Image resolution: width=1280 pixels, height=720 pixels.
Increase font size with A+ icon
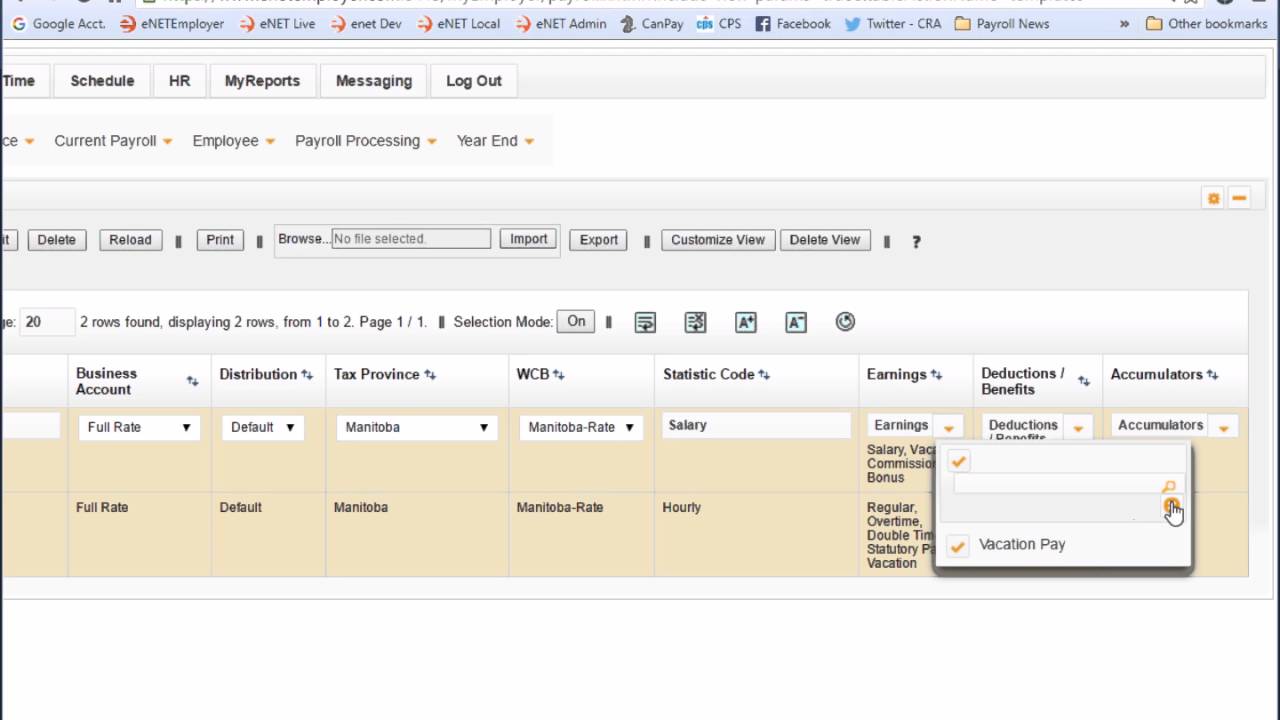point(746,322)
